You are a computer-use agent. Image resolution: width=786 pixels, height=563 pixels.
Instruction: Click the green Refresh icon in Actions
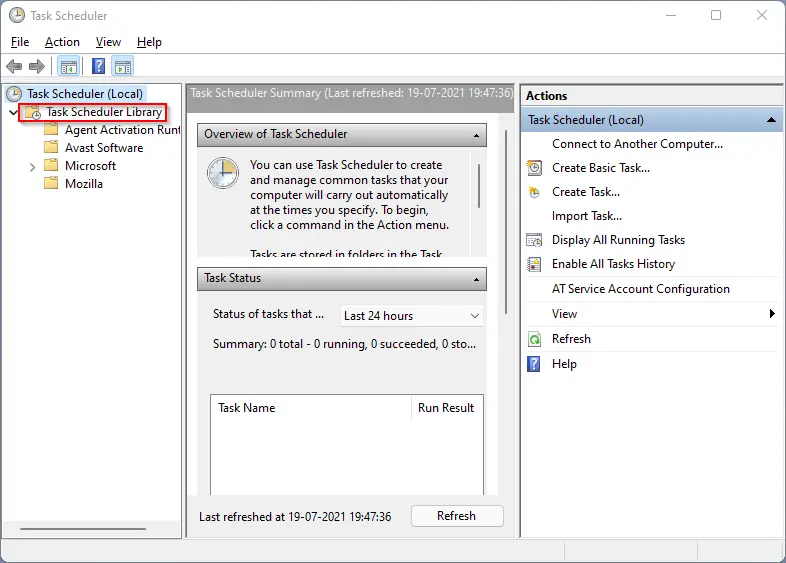tap(534, 339)
